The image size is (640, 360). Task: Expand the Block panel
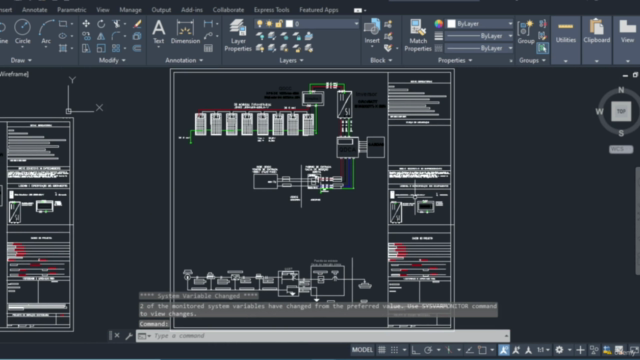point(381,60)
